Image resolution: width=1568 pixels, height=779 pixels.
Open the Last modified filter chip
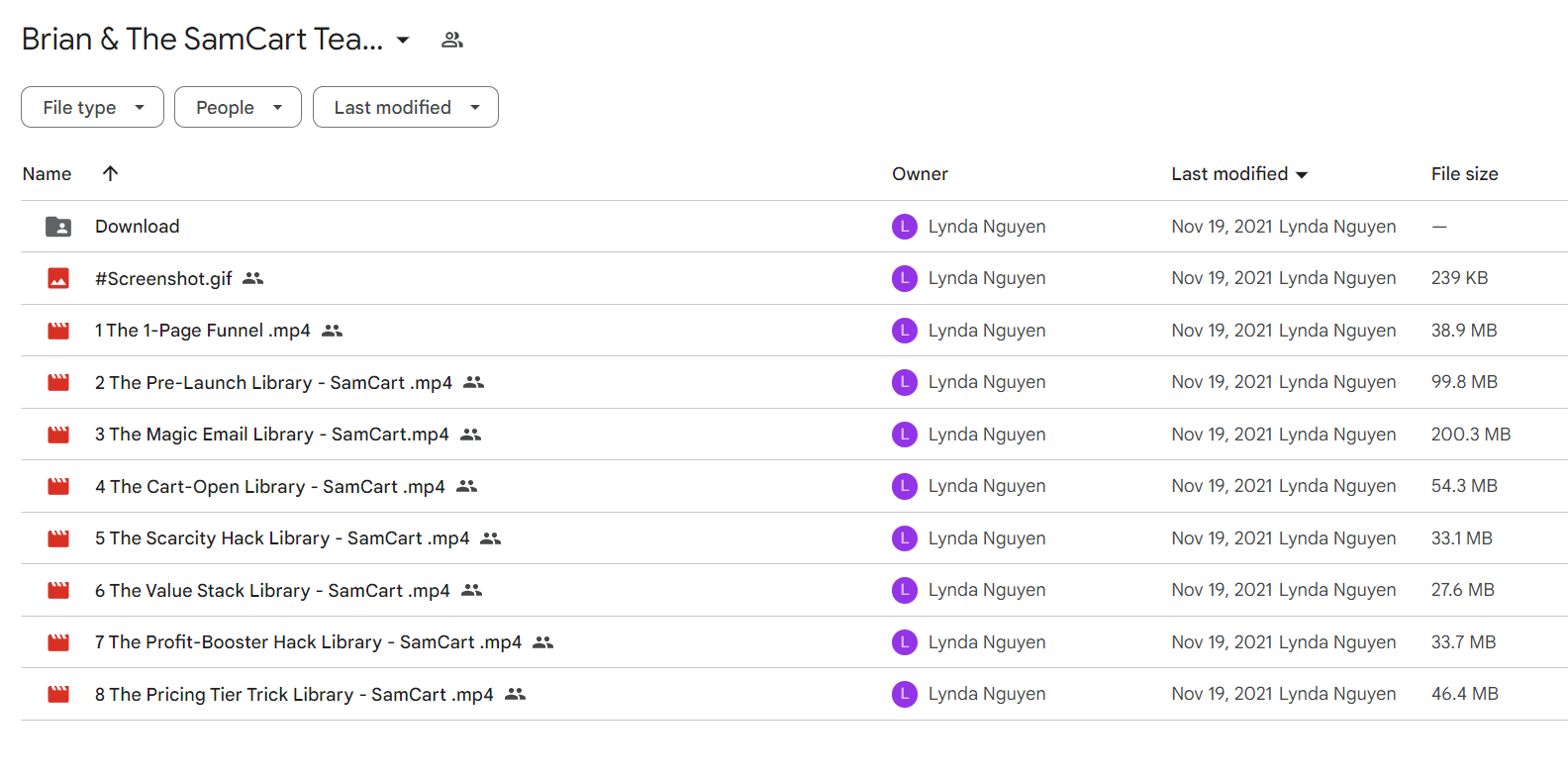pyautogui.click(x=406, y=107)
